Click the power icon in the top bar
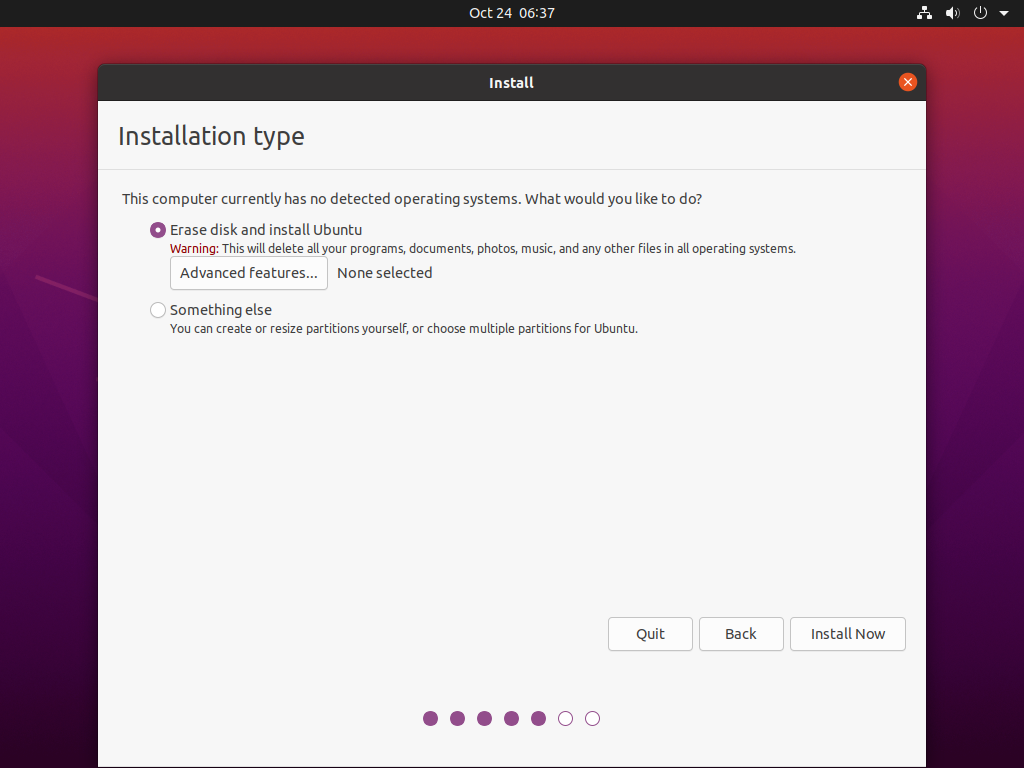The height and width of the screenshot is (768, 1024). point(979,13)
